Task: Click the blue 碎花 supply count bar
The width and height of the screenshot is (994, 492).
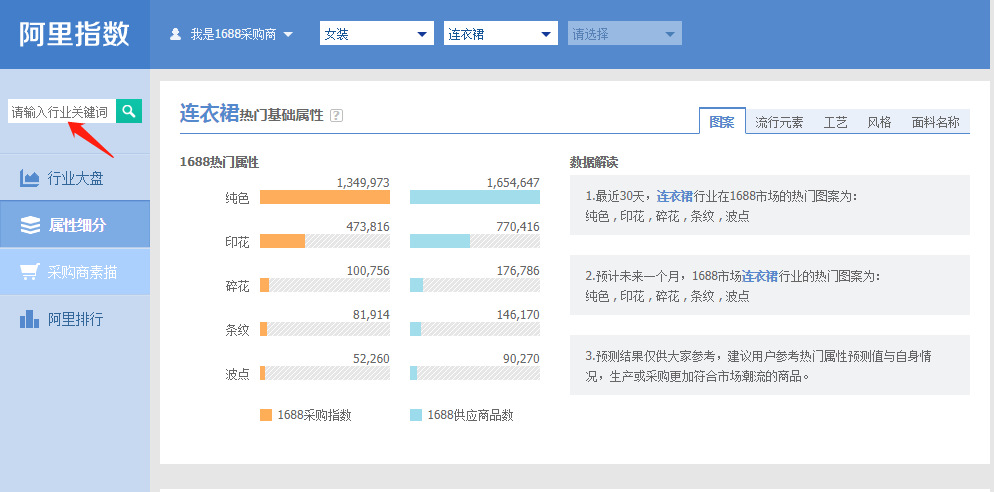Action: (x=416, y=285)
